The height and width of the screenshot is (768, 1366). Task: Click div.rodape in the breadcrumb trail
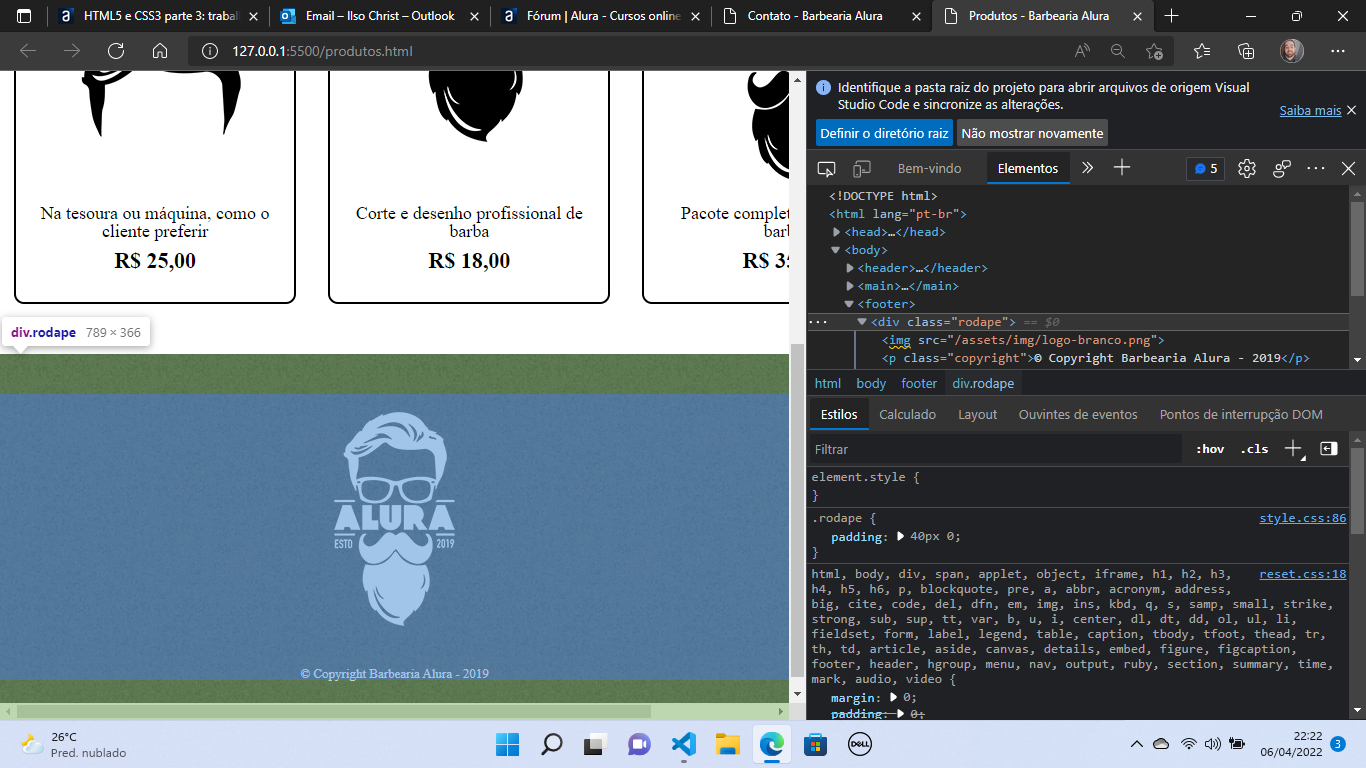tap(983, 383)
